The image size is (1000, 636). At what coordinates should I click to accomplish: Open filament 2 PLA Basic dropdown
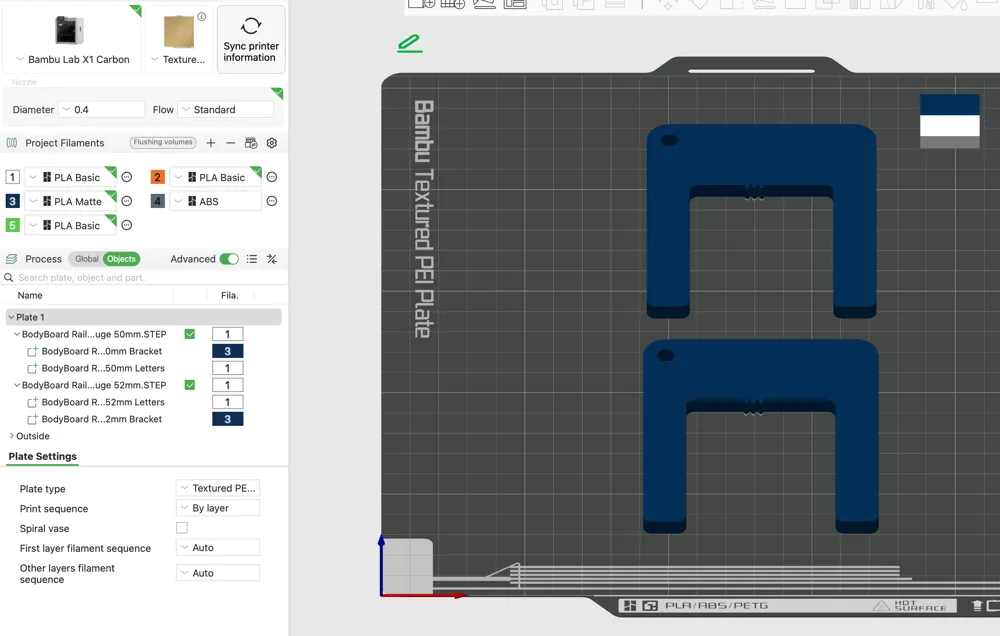216,177
